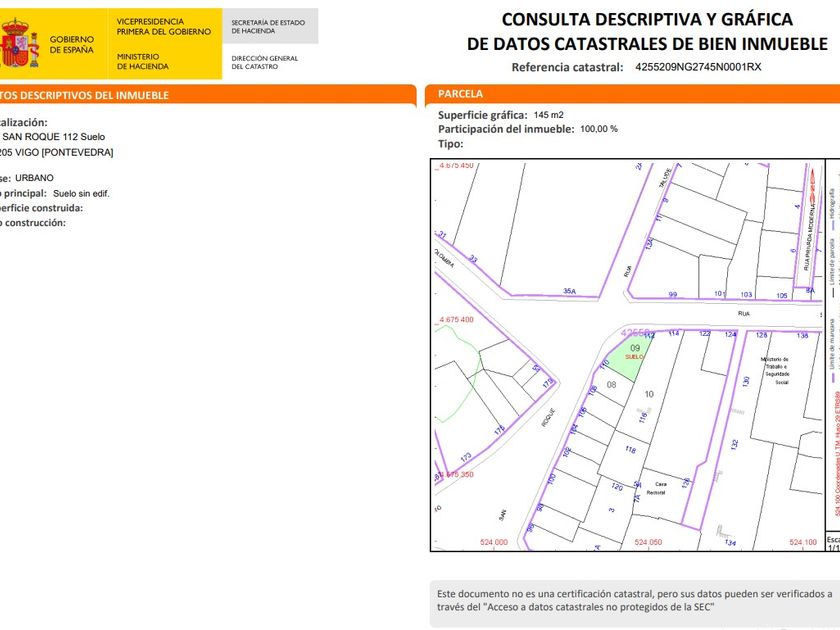840x630 pixels.
Task: Click the red north arrow on map
Action: (x=813, y=185)
